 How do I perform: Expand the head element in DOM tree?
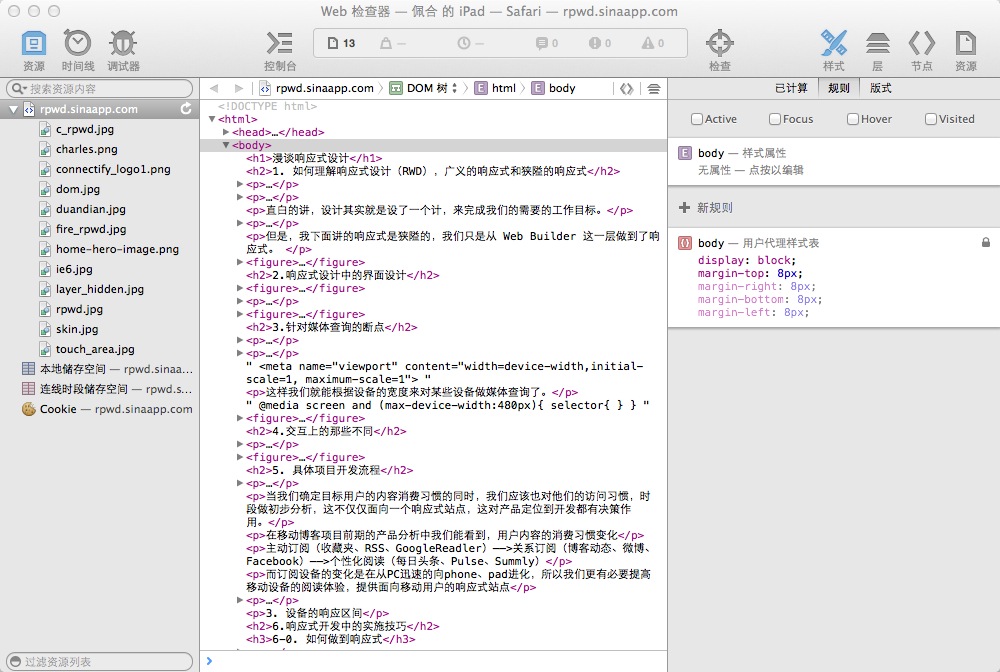tap(226, 132)
